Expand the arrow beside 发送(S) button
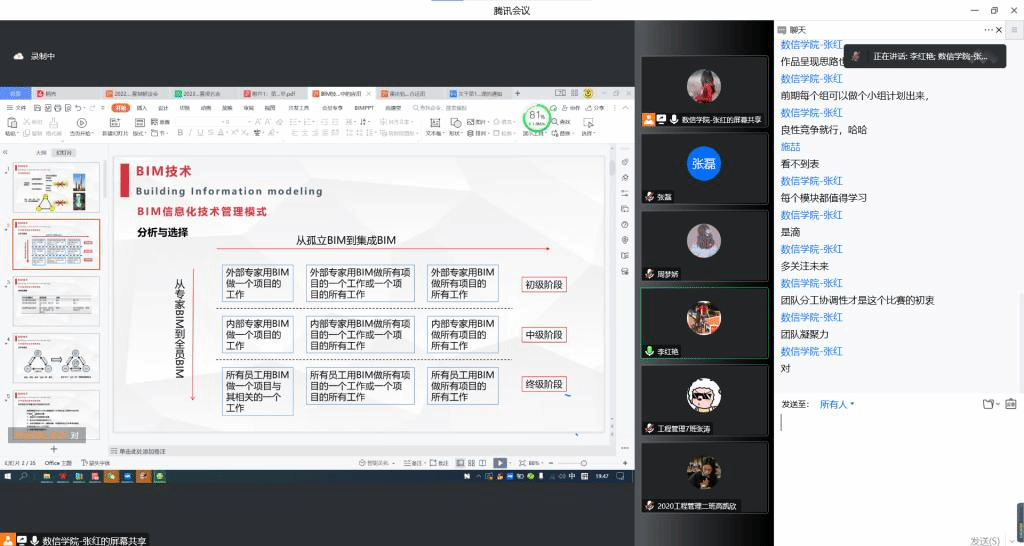The height and width of the screenshot is (546, 1024). (1012, 540)
